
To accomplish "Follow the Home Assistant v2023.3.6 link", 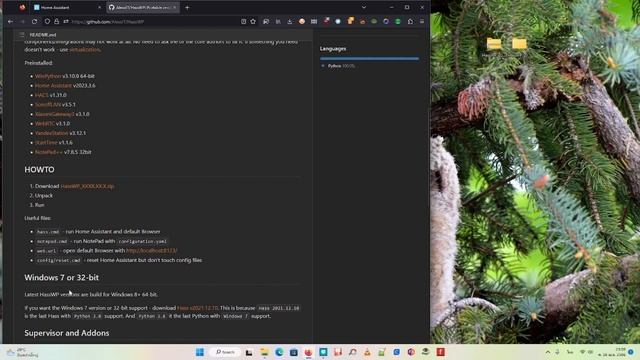I will pos(53,86).
